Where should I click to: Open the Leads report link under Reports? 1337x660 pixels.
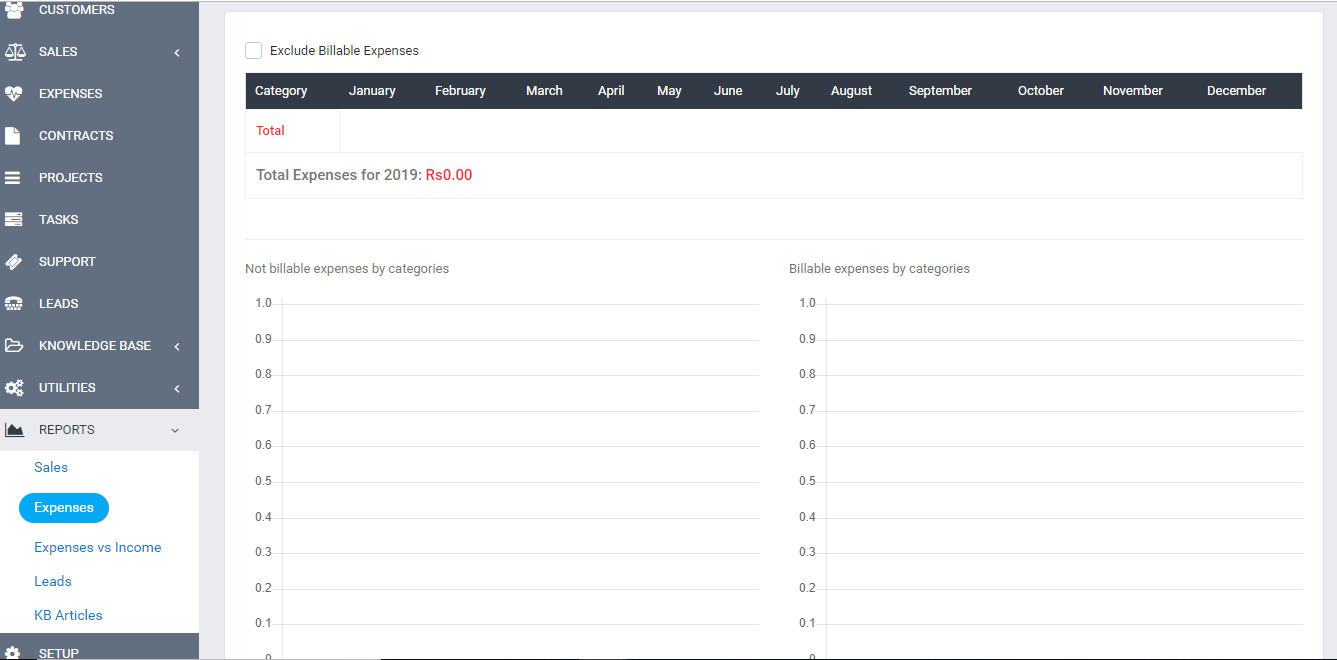(x=53, y=581)
